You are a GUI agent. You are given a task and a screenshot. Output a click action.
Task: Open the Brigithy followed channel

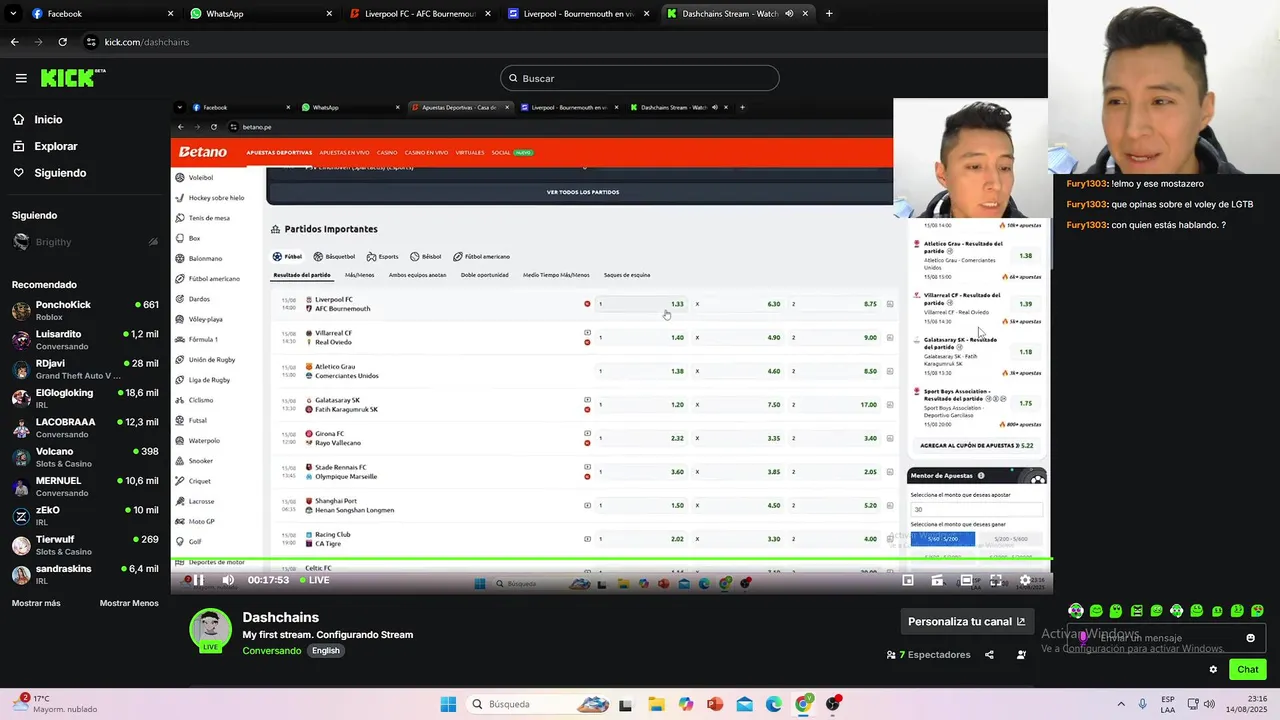[85, 242]
